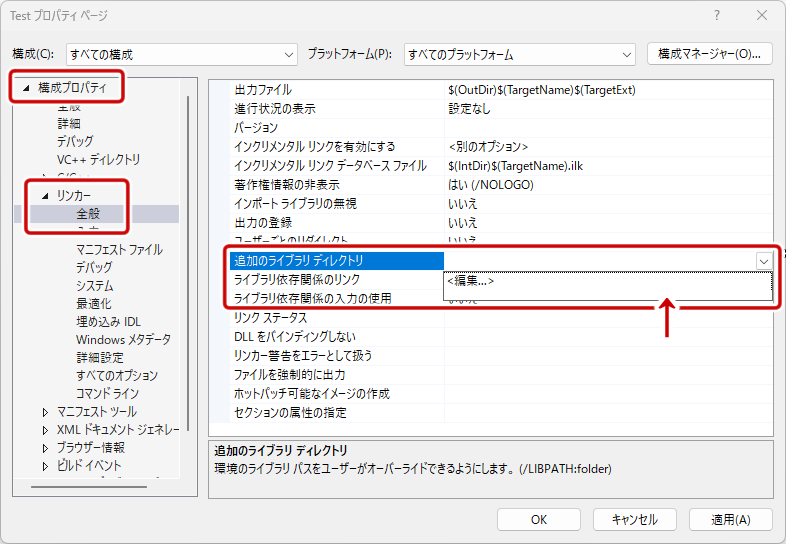Viewport: 786px width, 544px height.
Task: Click the $(OutDir)$(TargetName)$(TargetExt) value
Action: tap(542, 90)
